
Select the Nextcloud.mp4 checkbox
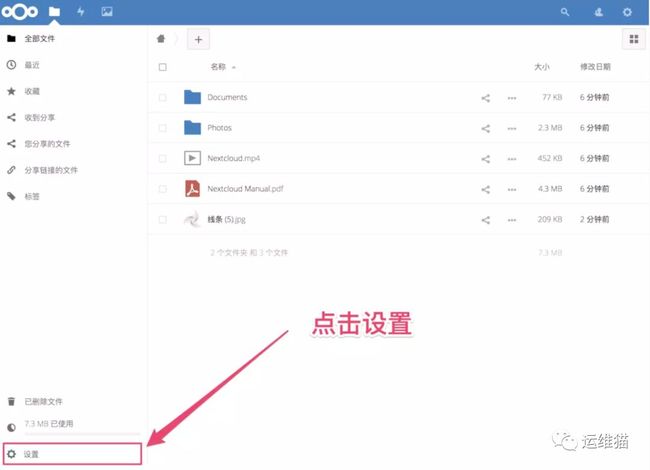pos(162,158)
